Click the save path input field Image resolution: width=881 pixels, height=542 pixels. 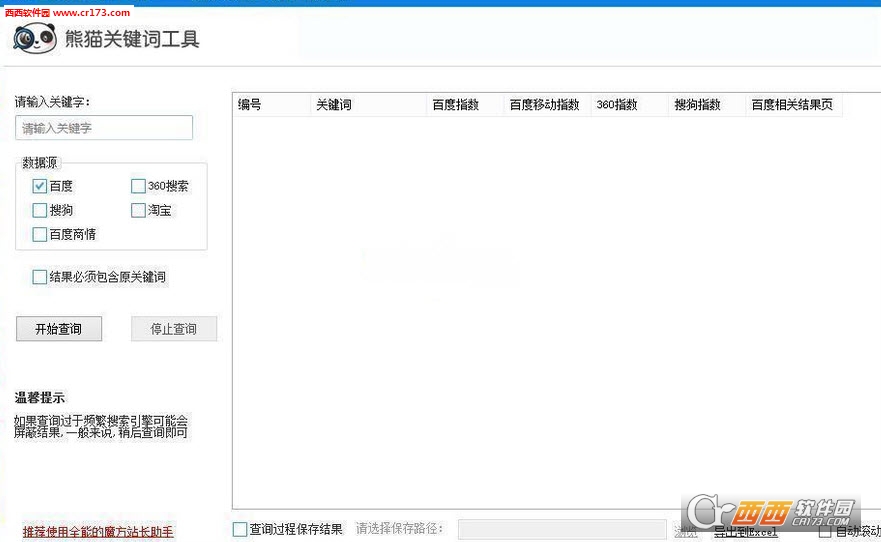click(562, 529)
